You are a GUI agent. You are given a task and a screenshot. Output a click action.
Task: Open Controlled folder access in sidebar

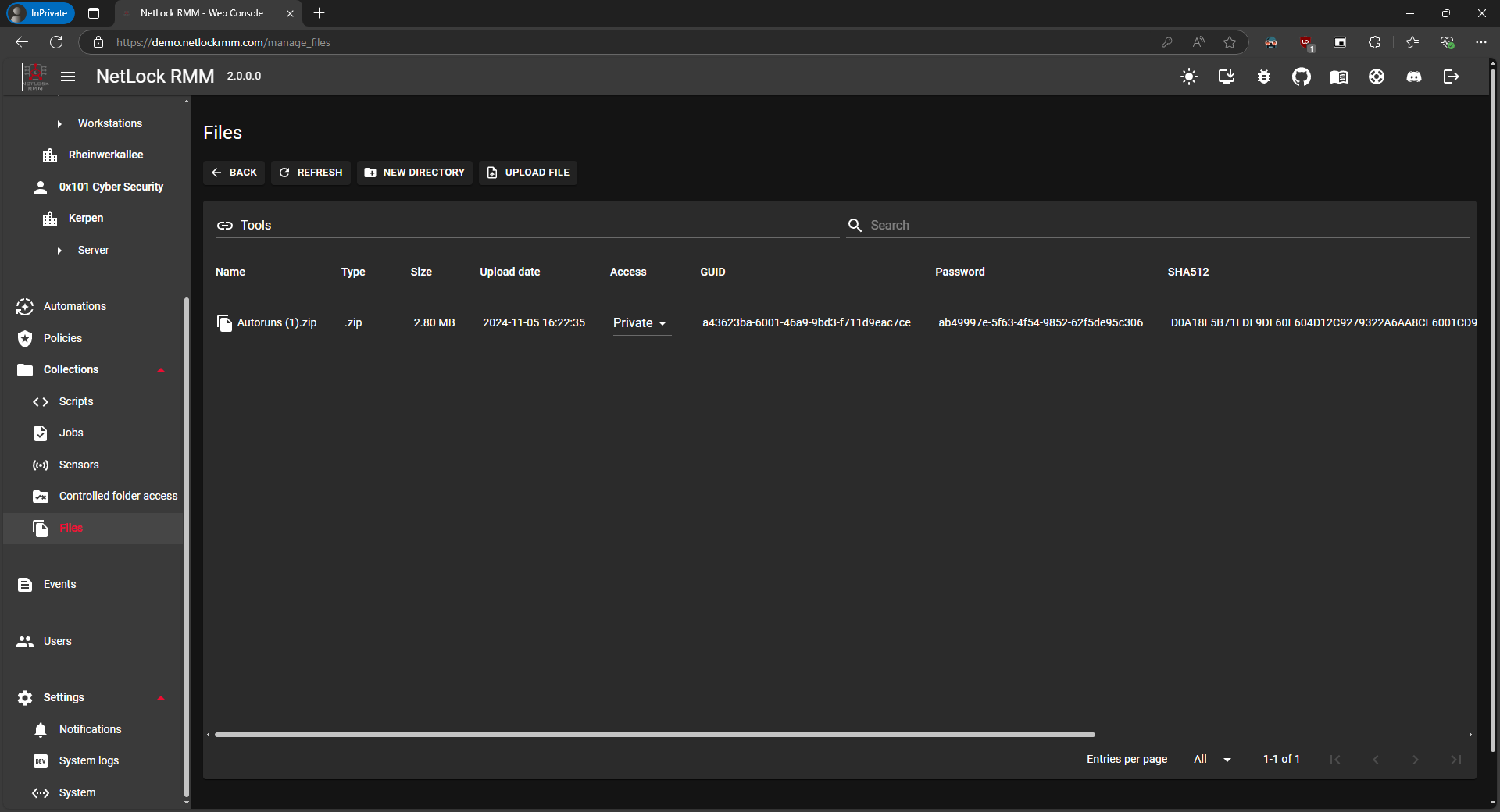pyautogui.click(x=118, y=496)
